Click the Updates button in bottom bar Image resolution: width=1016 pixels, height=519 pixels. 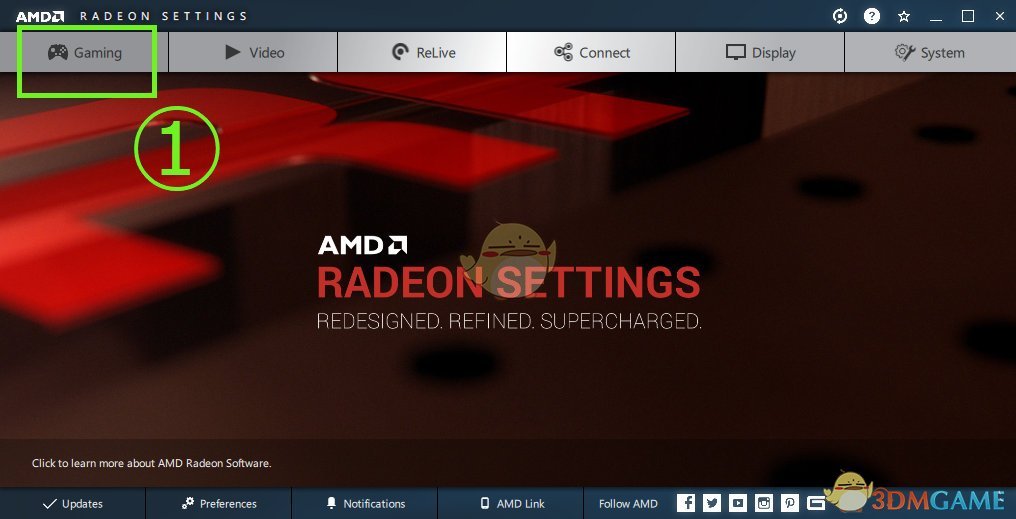coord(73,503)
